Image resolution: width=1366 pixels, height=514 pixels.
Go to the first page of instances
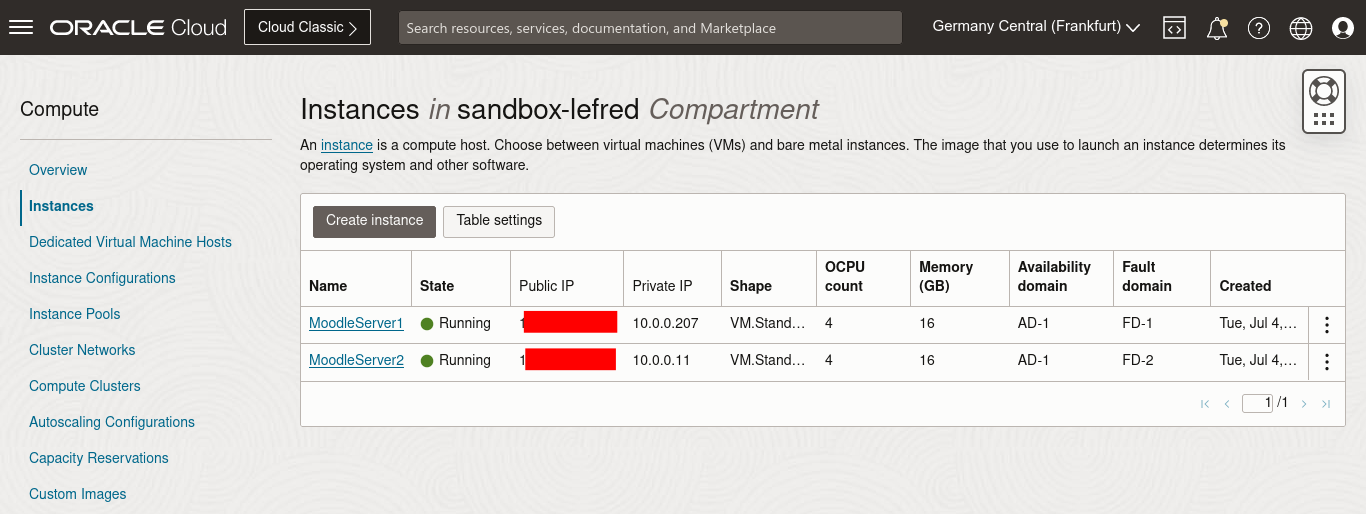click(x=1205, y=404)
